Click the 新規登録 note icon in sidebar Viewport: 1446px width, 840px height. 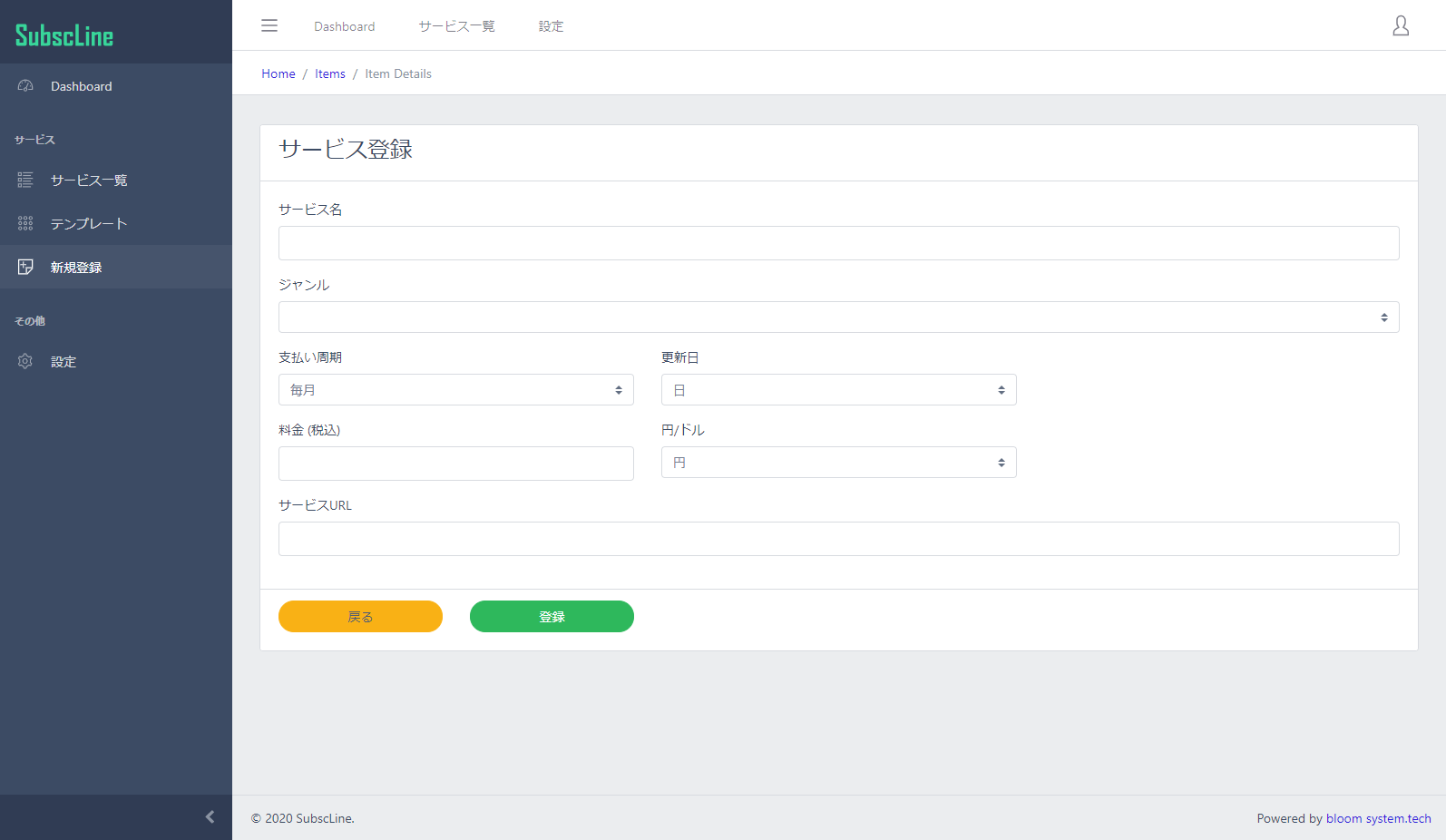pos(25,267)
